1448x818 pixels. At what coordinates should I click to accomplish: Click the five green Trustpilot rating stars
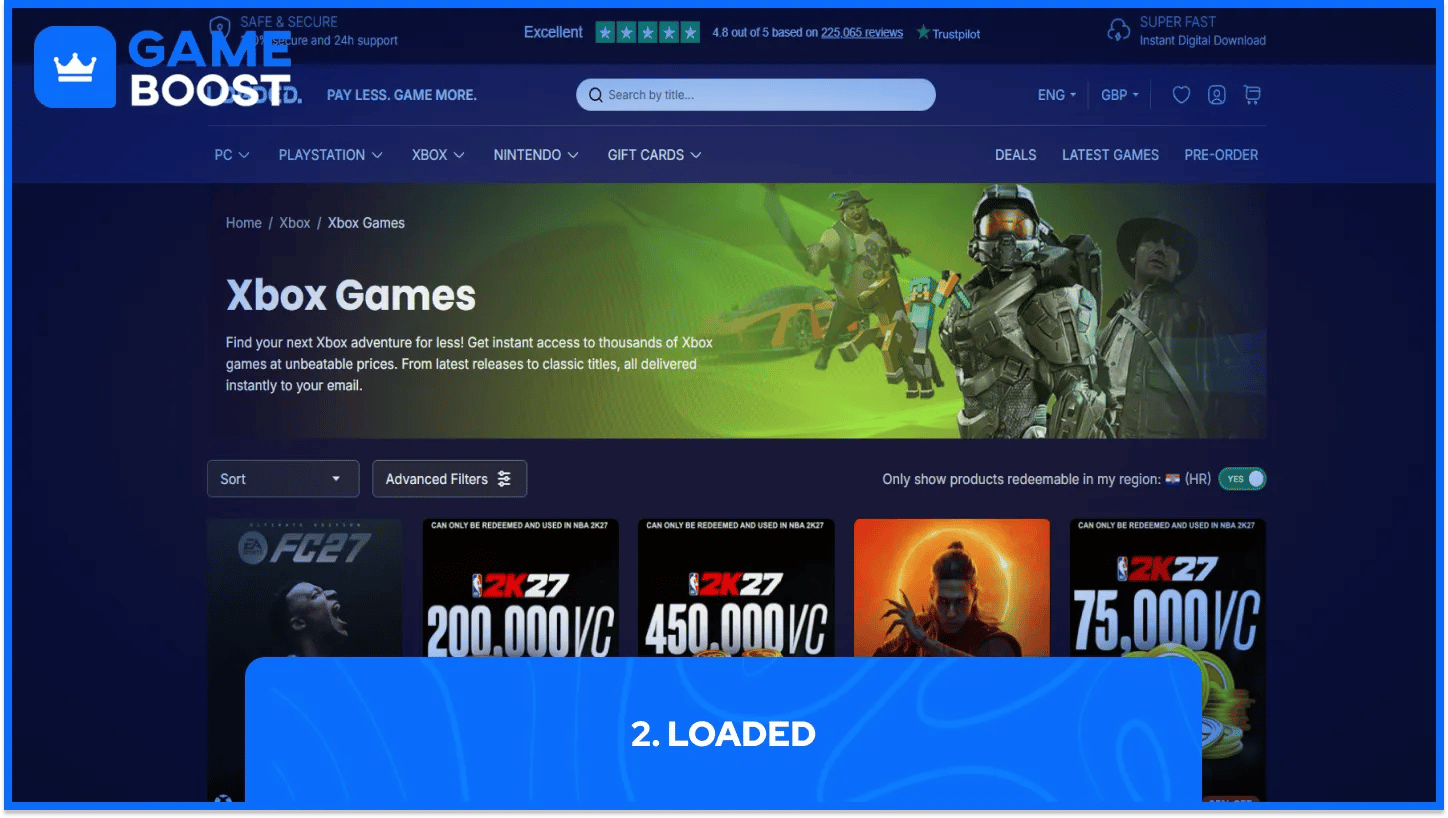tap(648, 32)
